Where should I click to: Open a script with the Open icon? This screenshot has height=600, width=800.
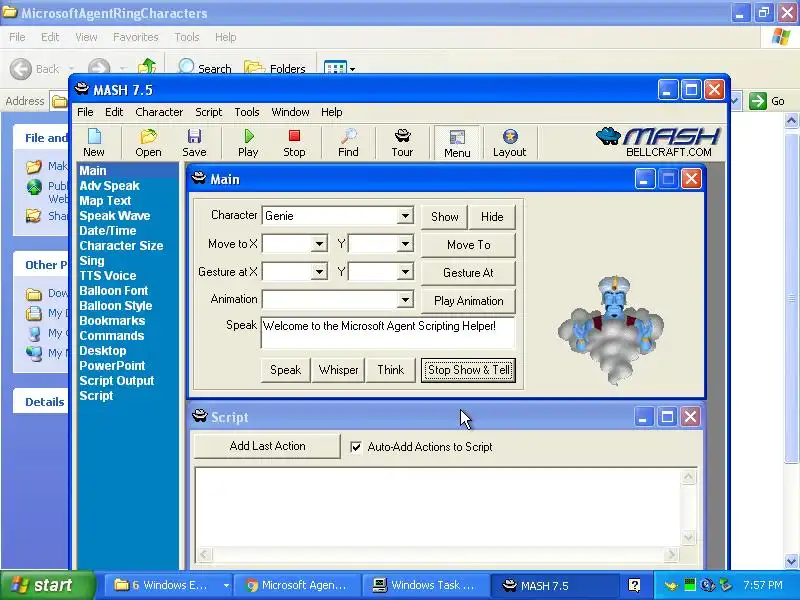point(148,143)
